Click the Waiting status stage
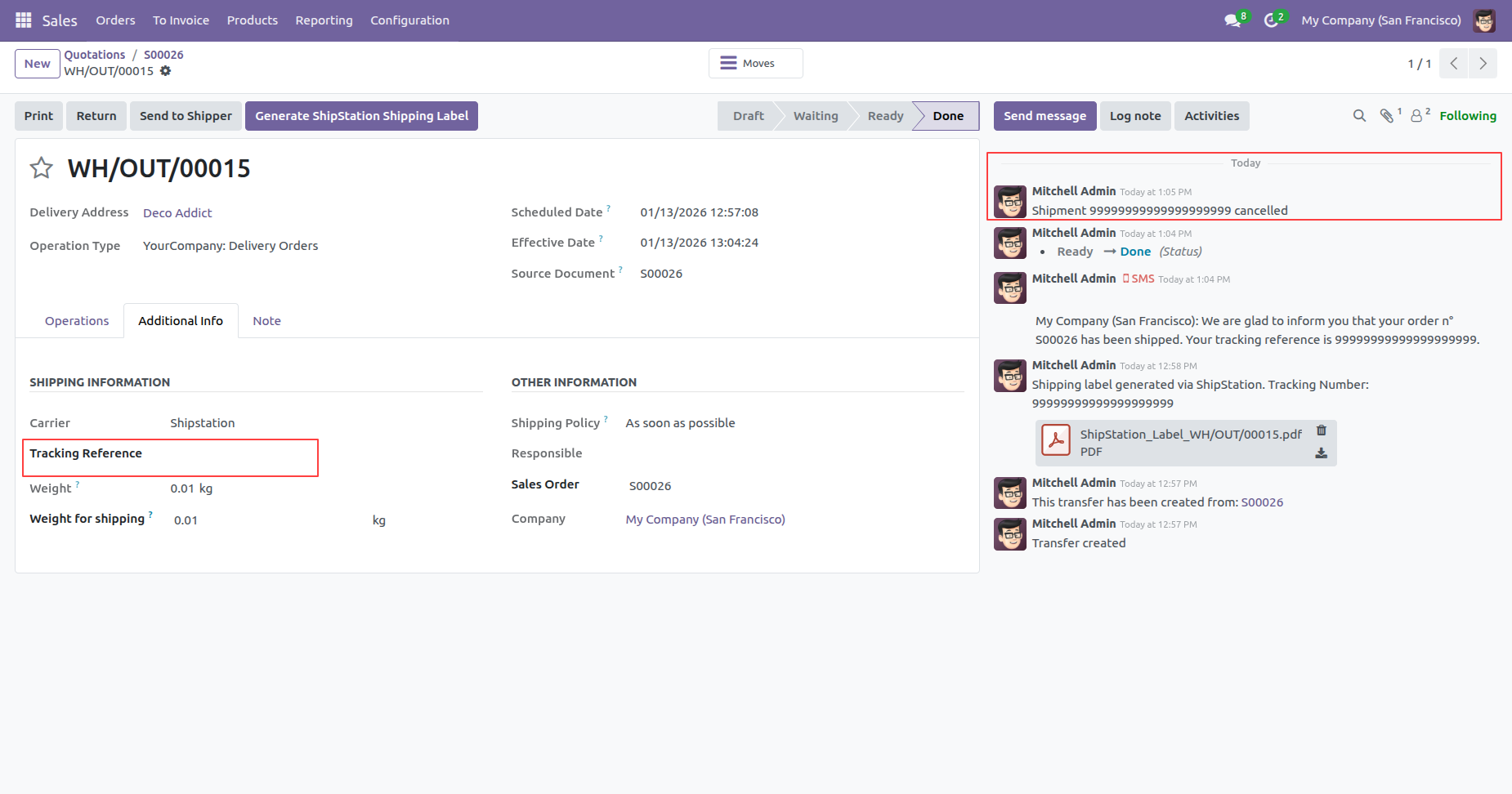Screen dimensions: 1512x794 (816, 116)
